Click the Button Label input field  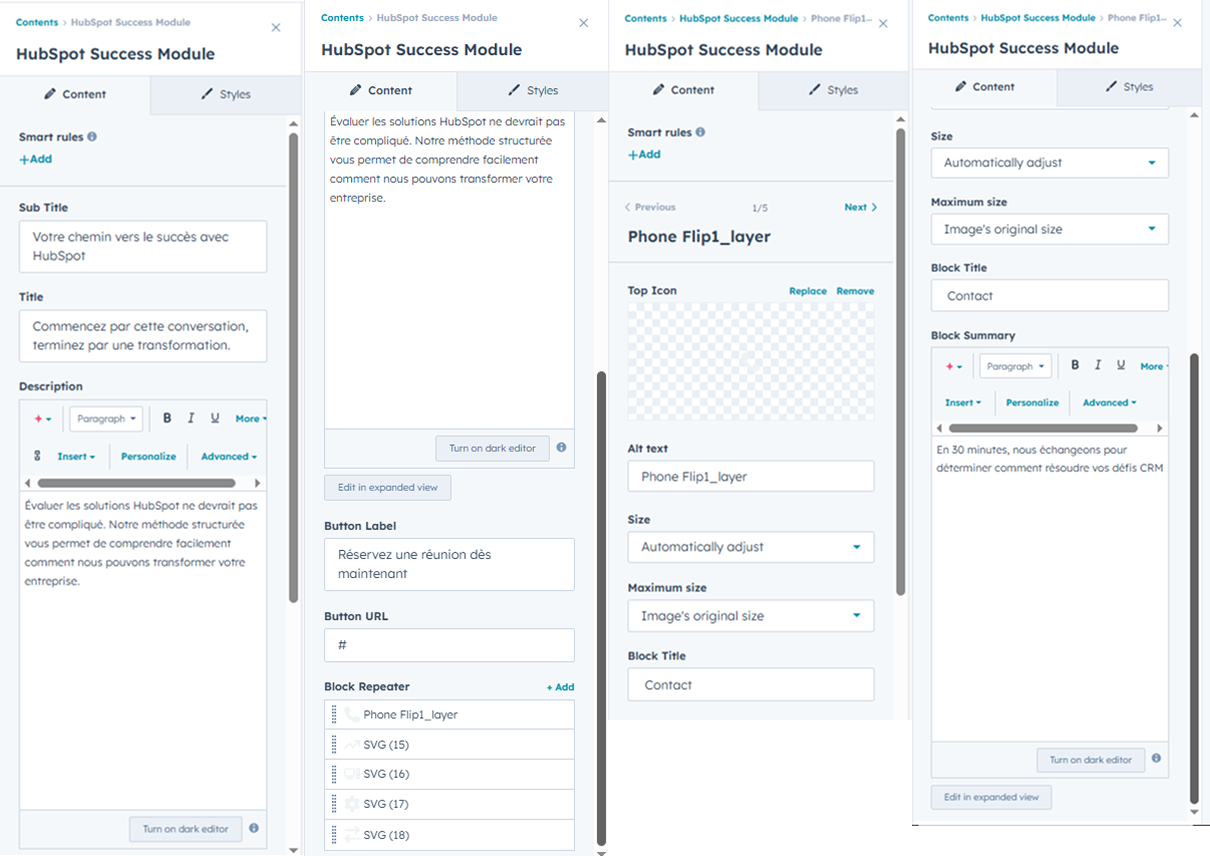pyautogui.click(x=449, y=564)
